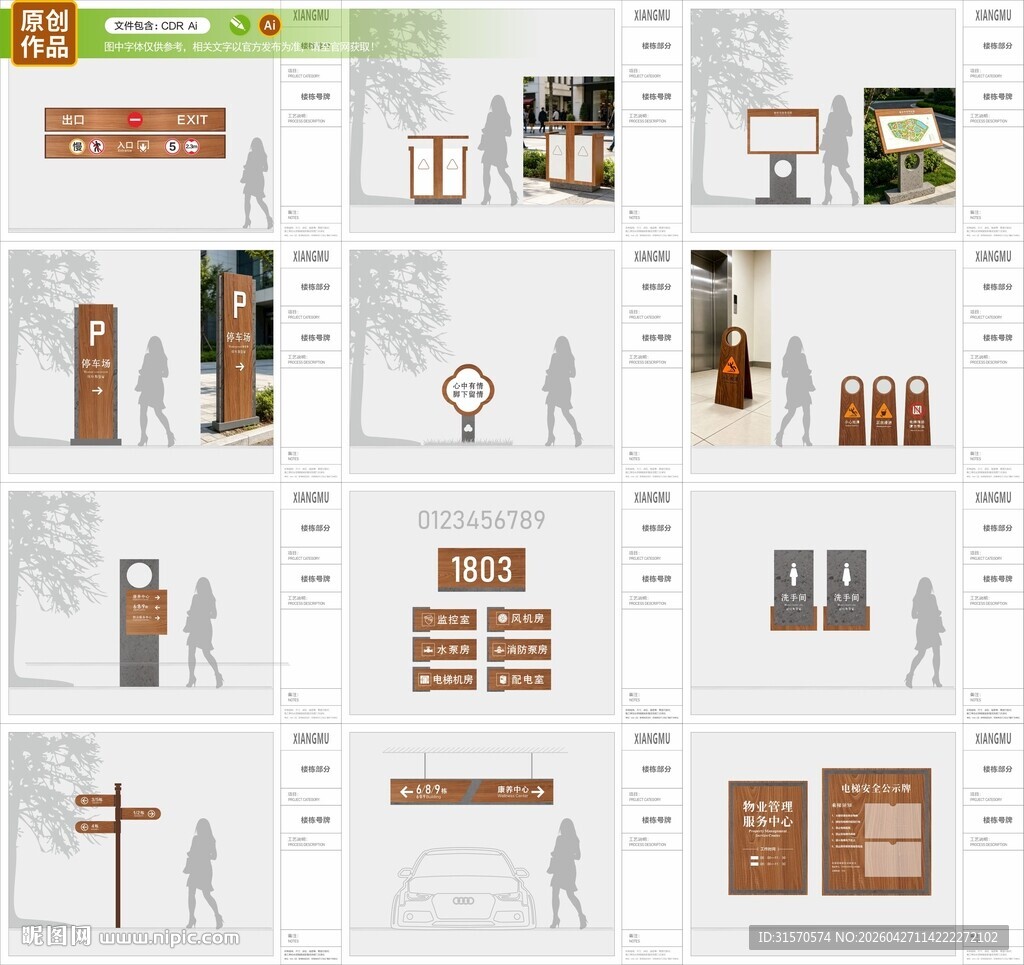This screenshot has height=965, width=1024.
Task: Click the left-pointing 4栋 arm on the signpost
Action: pyautogui.click(x=97, y=827)
